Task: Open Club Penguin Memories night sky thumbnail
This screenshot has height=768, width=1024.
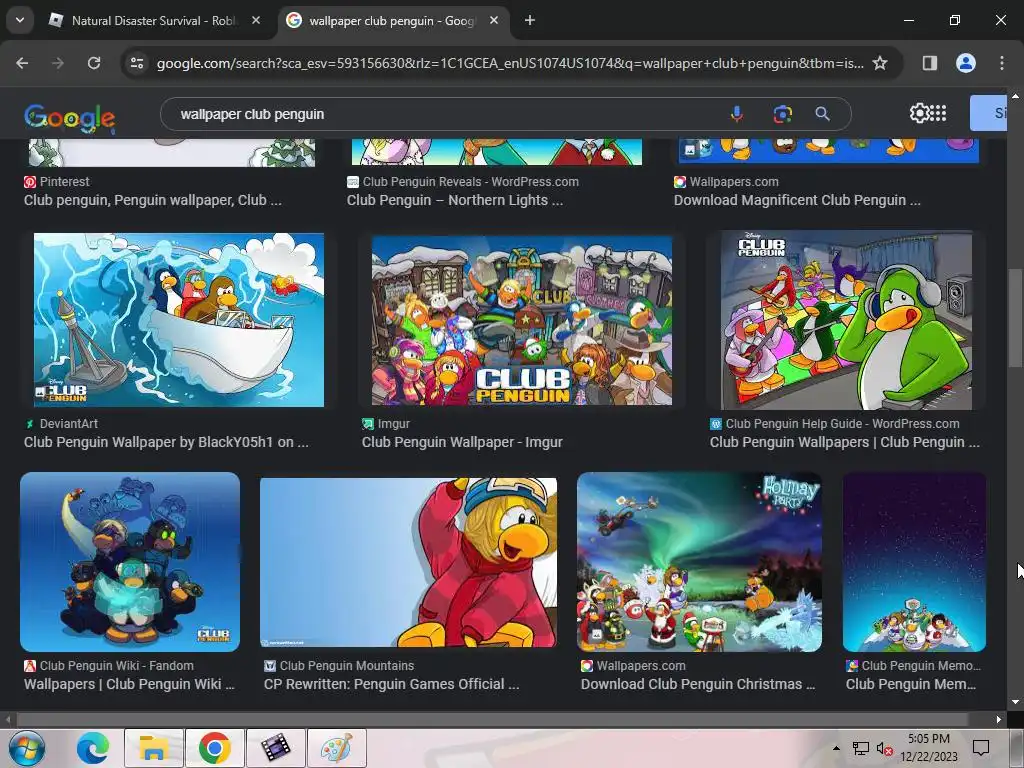Action: point(914,562)
